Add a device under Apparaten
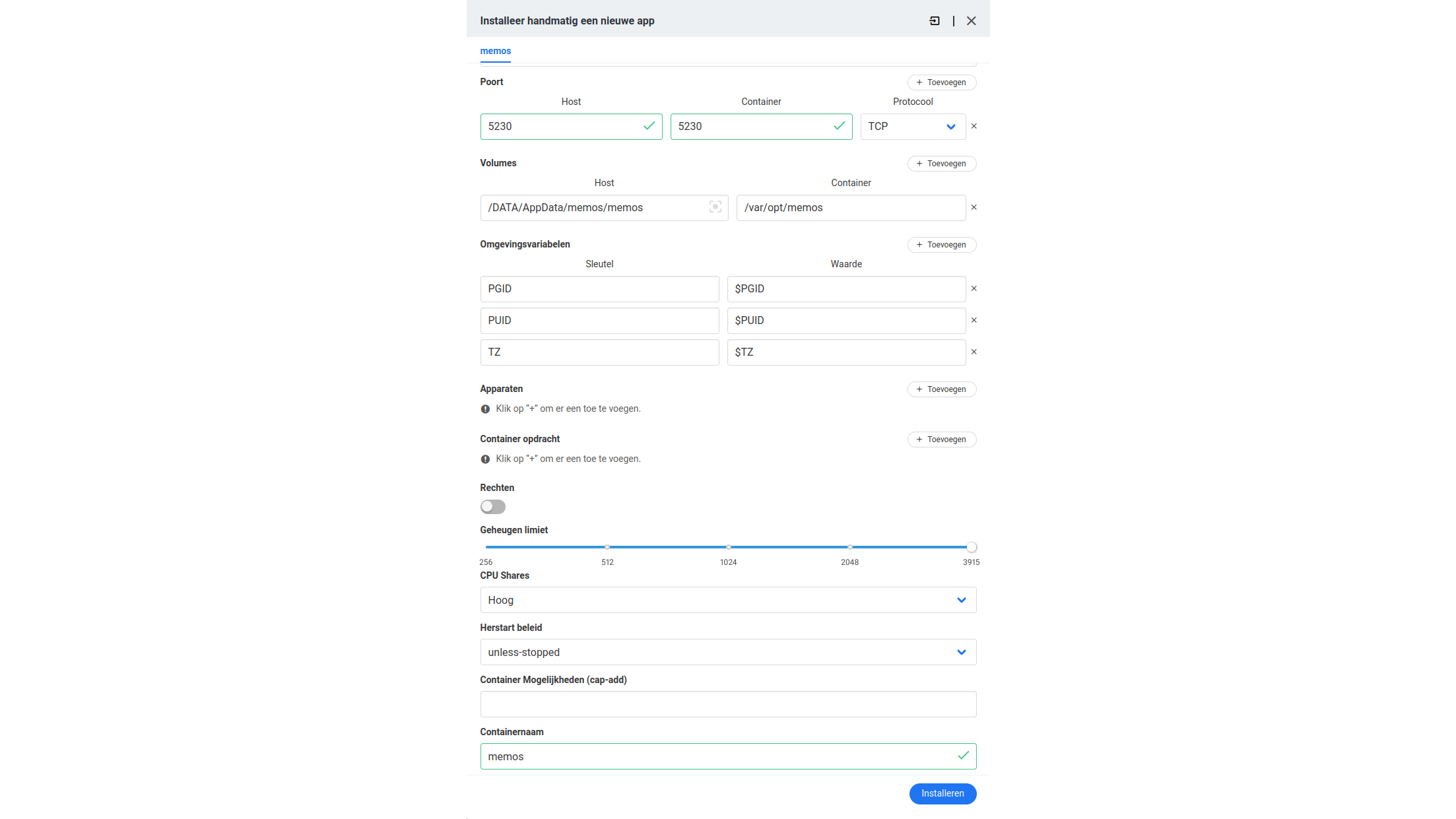This screenshot has height=819, width=1456. pyautogui.click(x=941, y=389)
